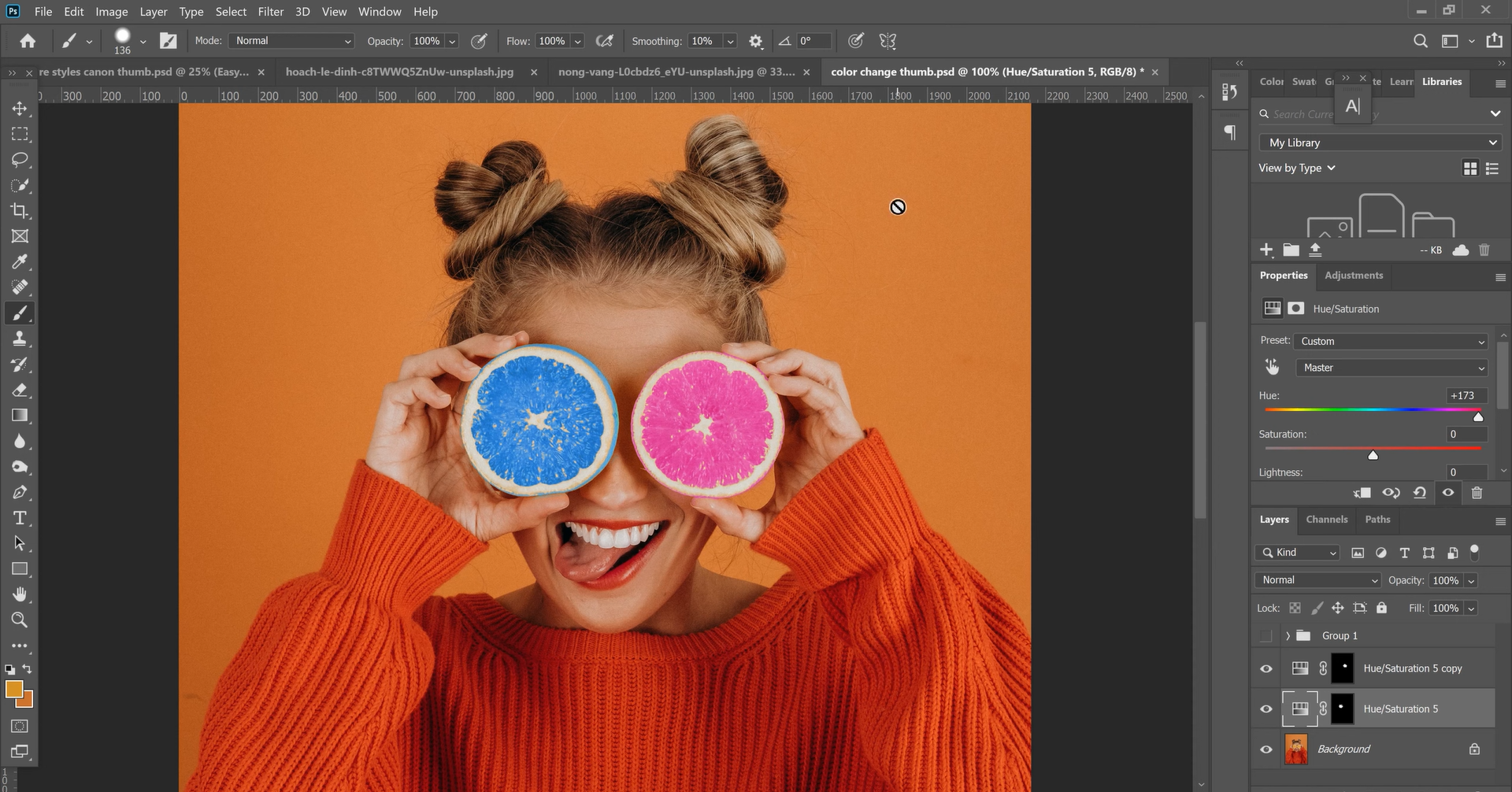This screenshot has width=1512, height=792.
Task: Reset Hue/Saturation to adjustment defaults
Action: (1418, 492)
